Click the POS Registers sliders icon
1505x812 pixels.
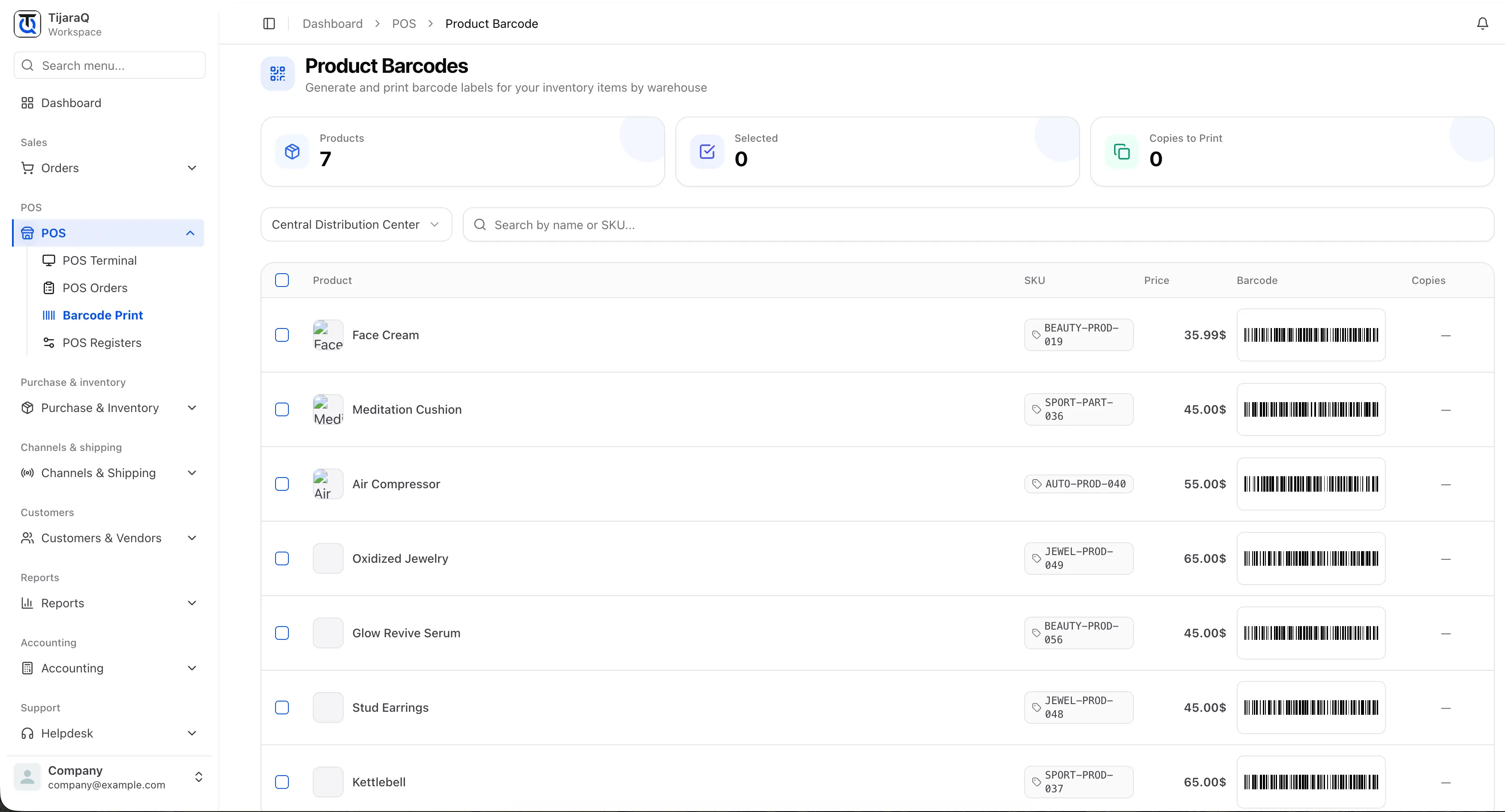pyautogui.click(x=49, y=343)
